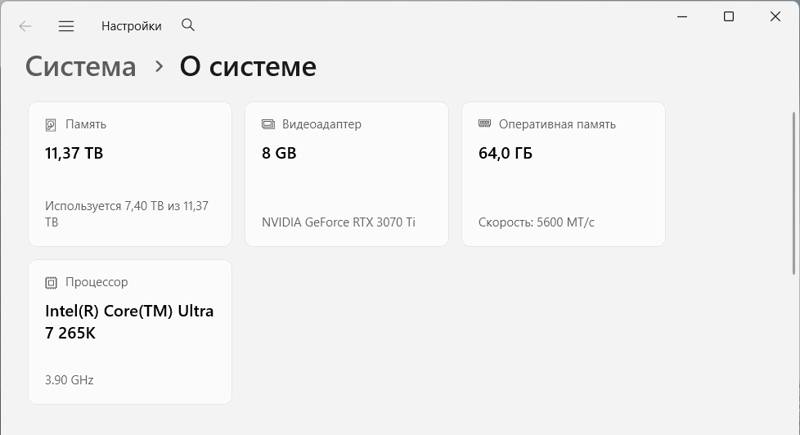The image size is (800, 435).
Task: Open the hamburger navigation menu
Action: (x=66, y=27)
